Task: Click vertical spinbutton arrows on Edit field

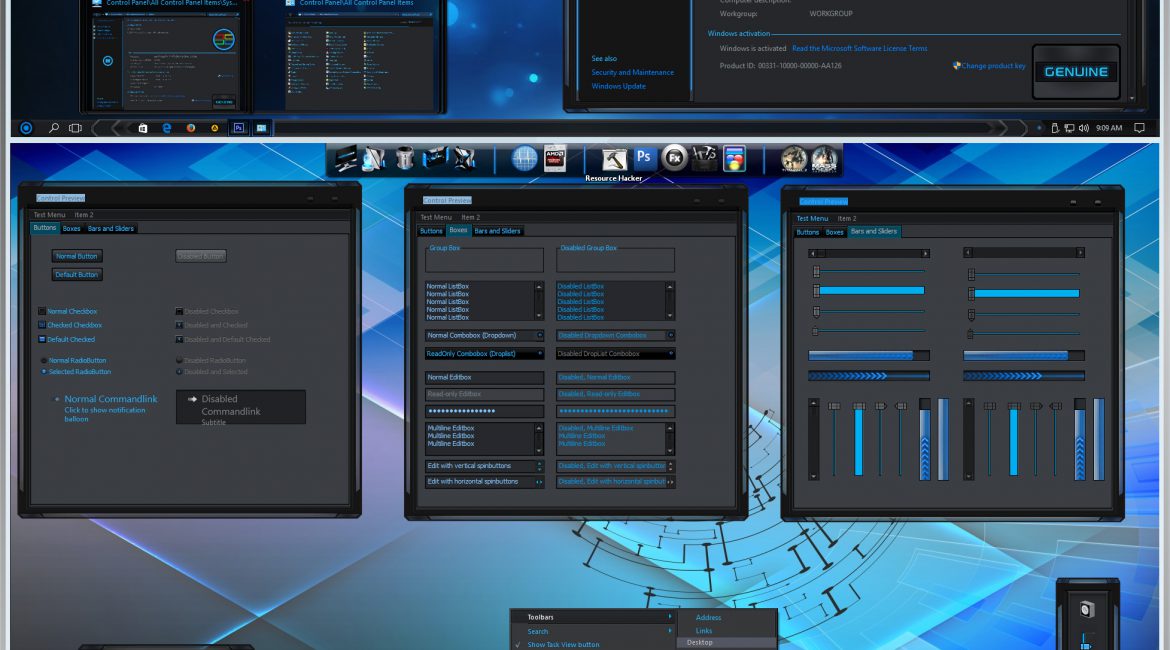Action: (539, 466)
